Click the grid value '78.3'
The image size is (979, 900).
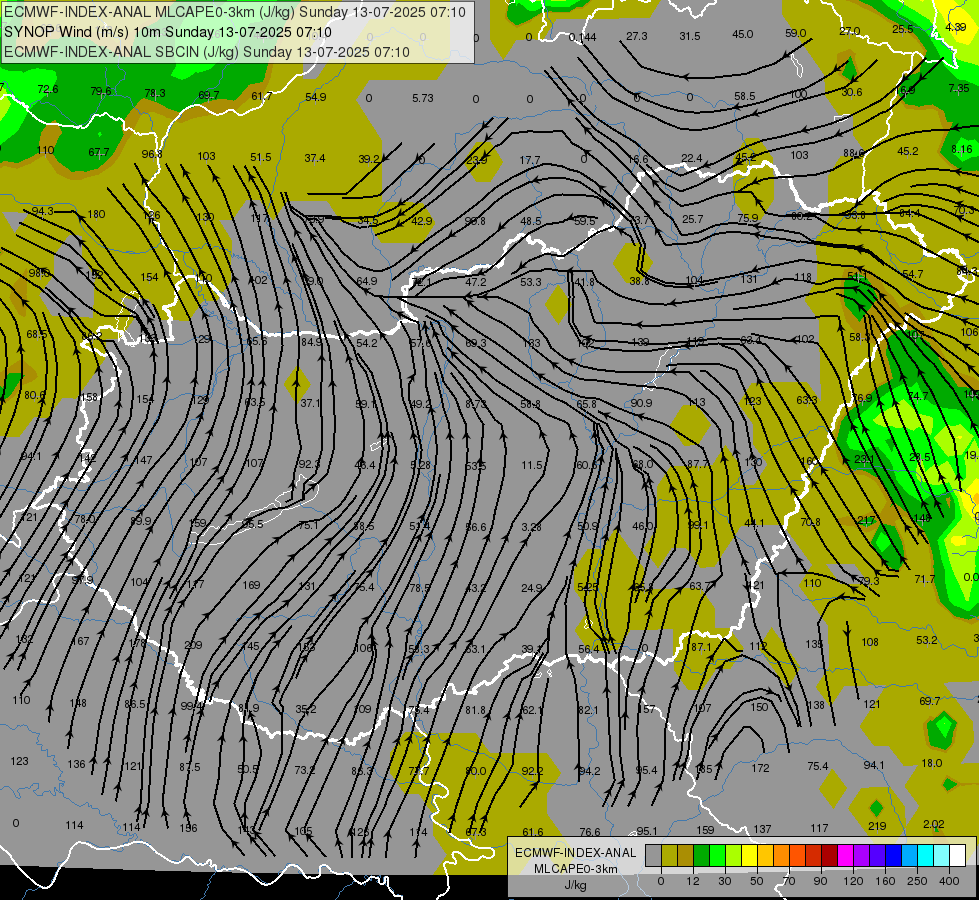(x=155, y=93)
